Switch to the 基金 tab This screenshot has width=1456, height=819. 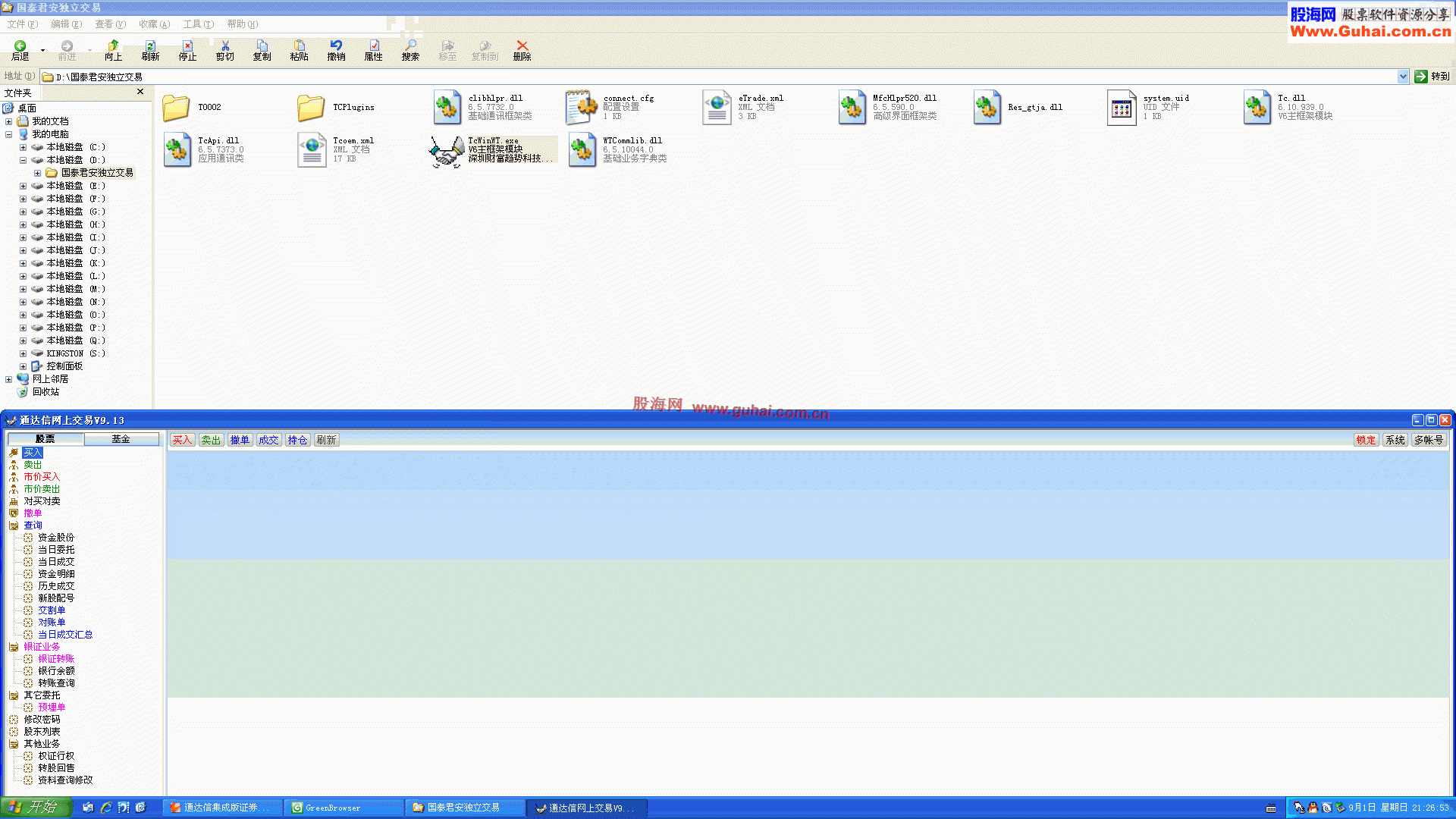tap(121, 439)
